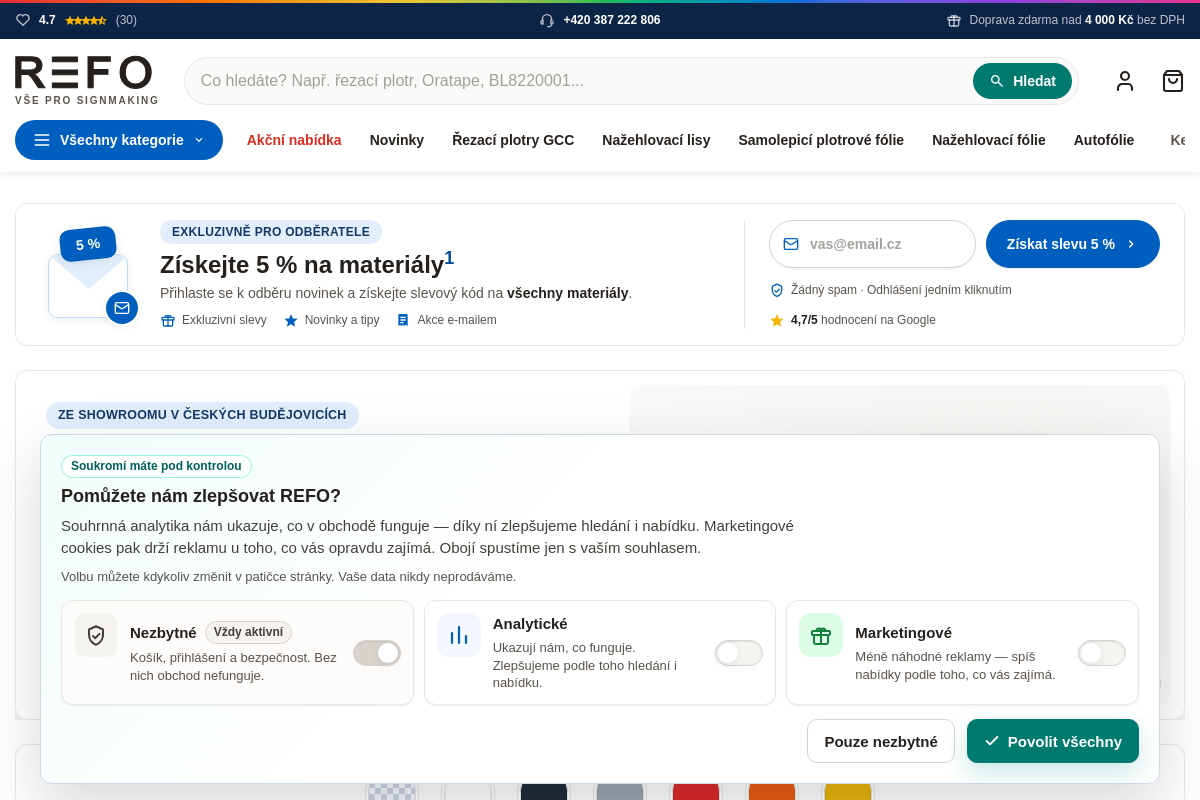Click the shield icon beside Žádný spam

point(777,290)
